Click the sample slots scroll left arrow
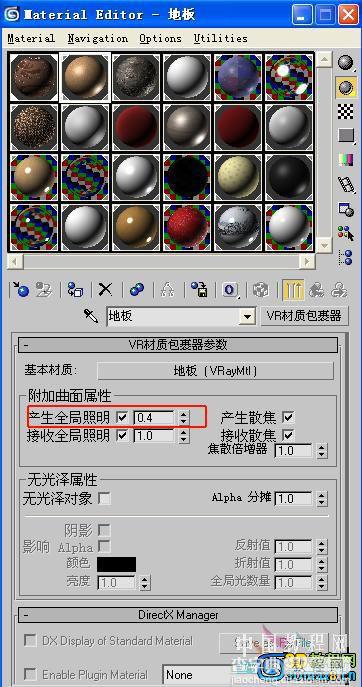Viewport: 362px width, 687px height. tap(16, 262)
